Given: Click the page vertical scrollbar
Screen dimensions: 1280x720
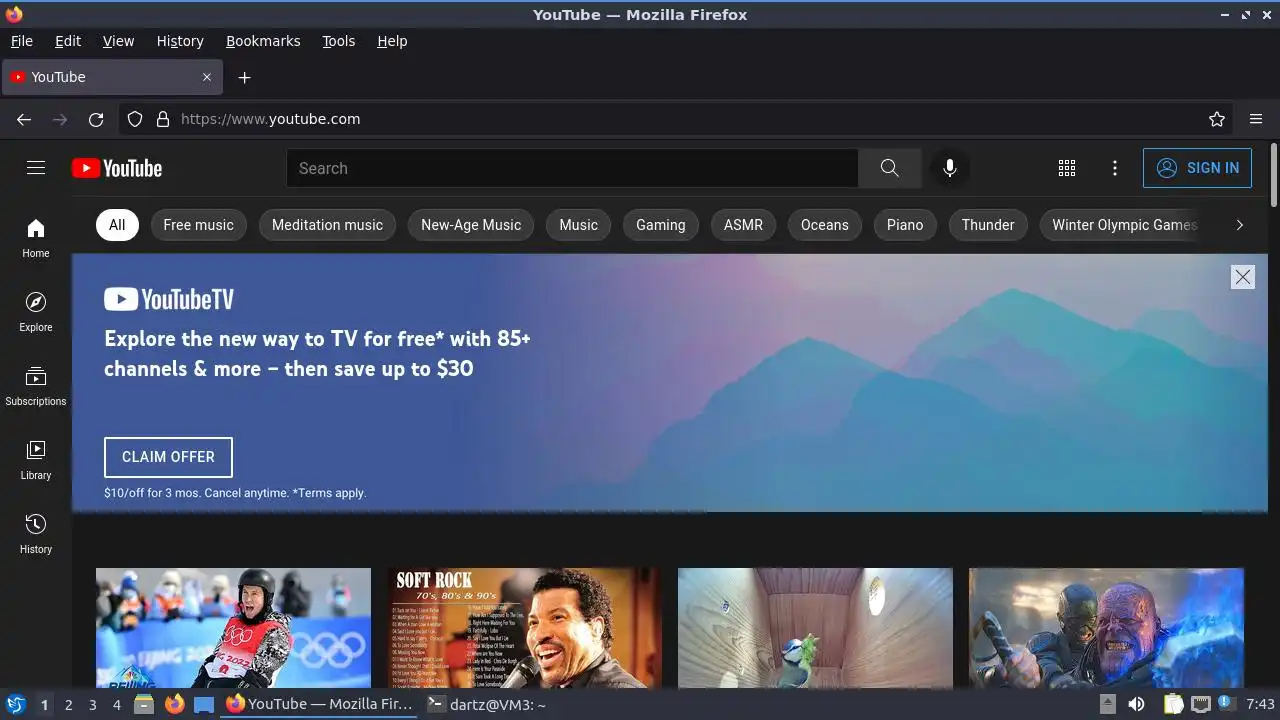Looking at the screenshot, I should [x=1273, y=175].
